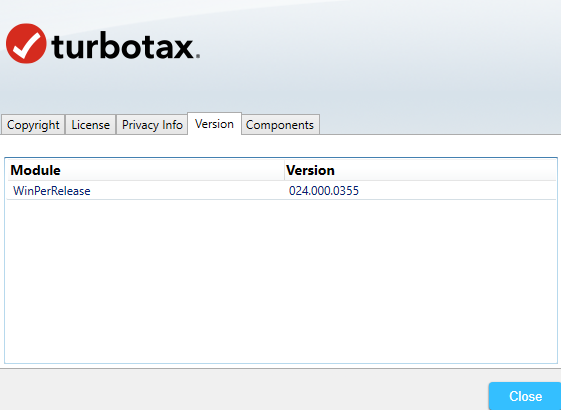Viewport: 561px width, 410px height.
Task: Click the TurboTax red checkmark logo
Action: click(26, 44)
